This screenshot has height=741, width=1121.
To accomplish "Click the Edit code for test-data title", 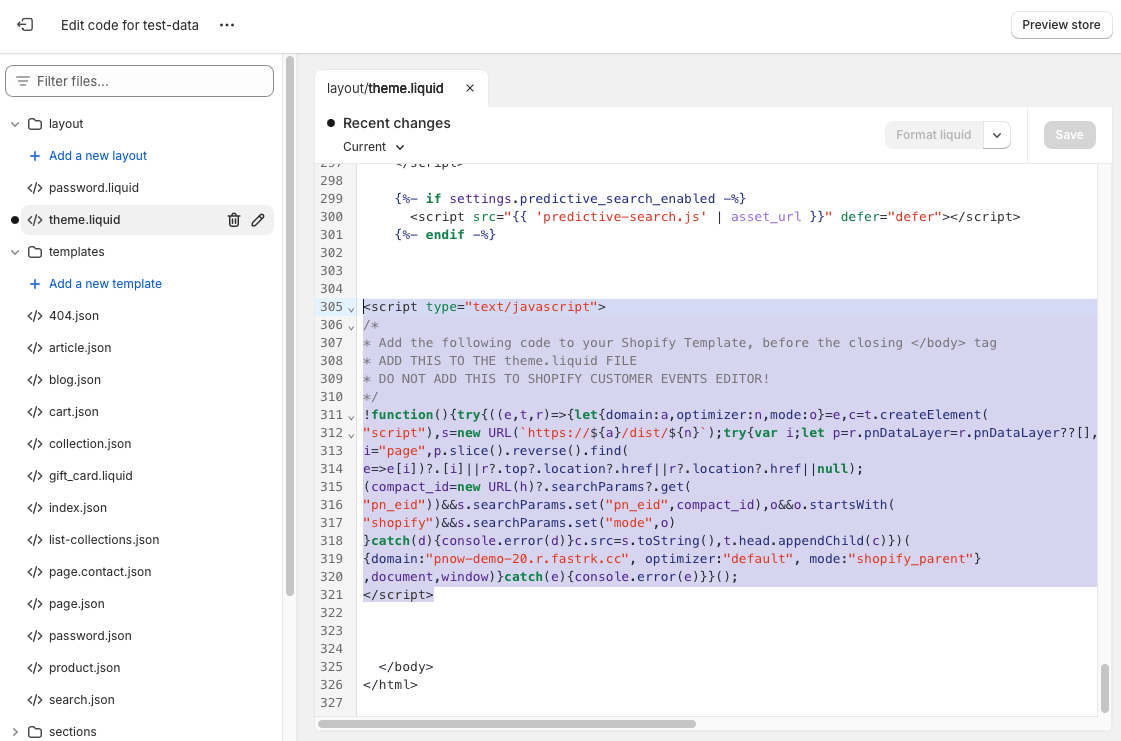I will point(129,25).
